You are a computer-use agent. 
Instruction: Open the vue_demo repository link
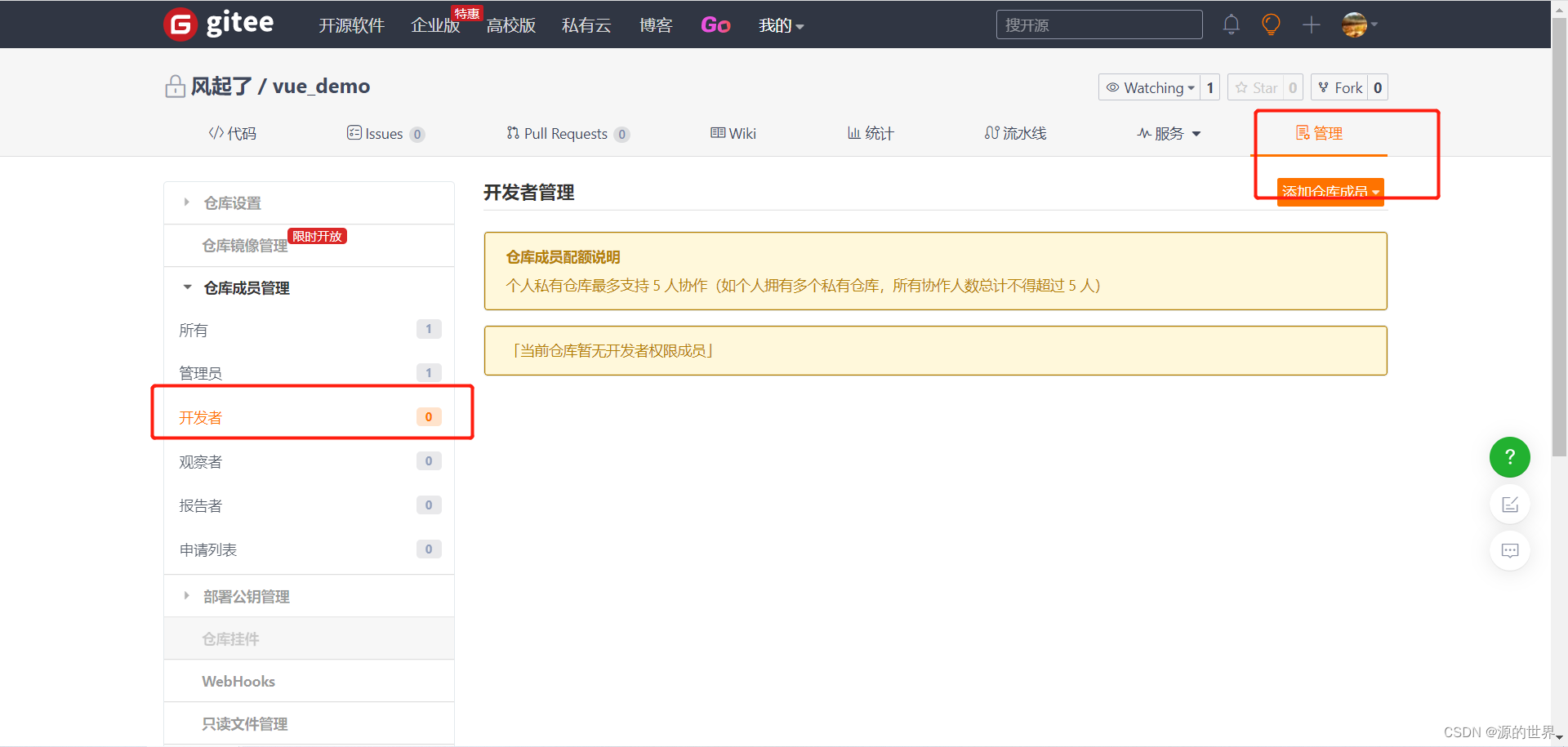(x=321, y=86)
